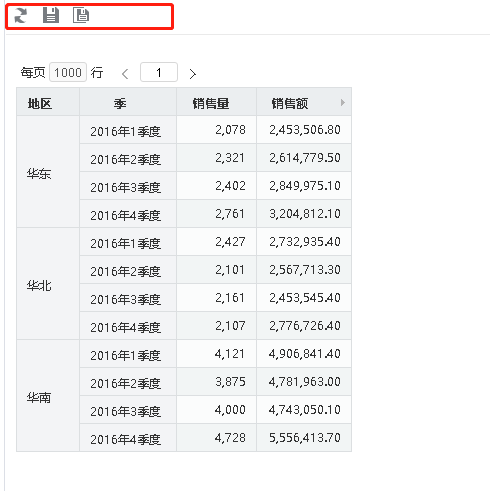This screenshot has height=491, width=490.
Task: Click the 华南 region cell
Action: [48, 396]
